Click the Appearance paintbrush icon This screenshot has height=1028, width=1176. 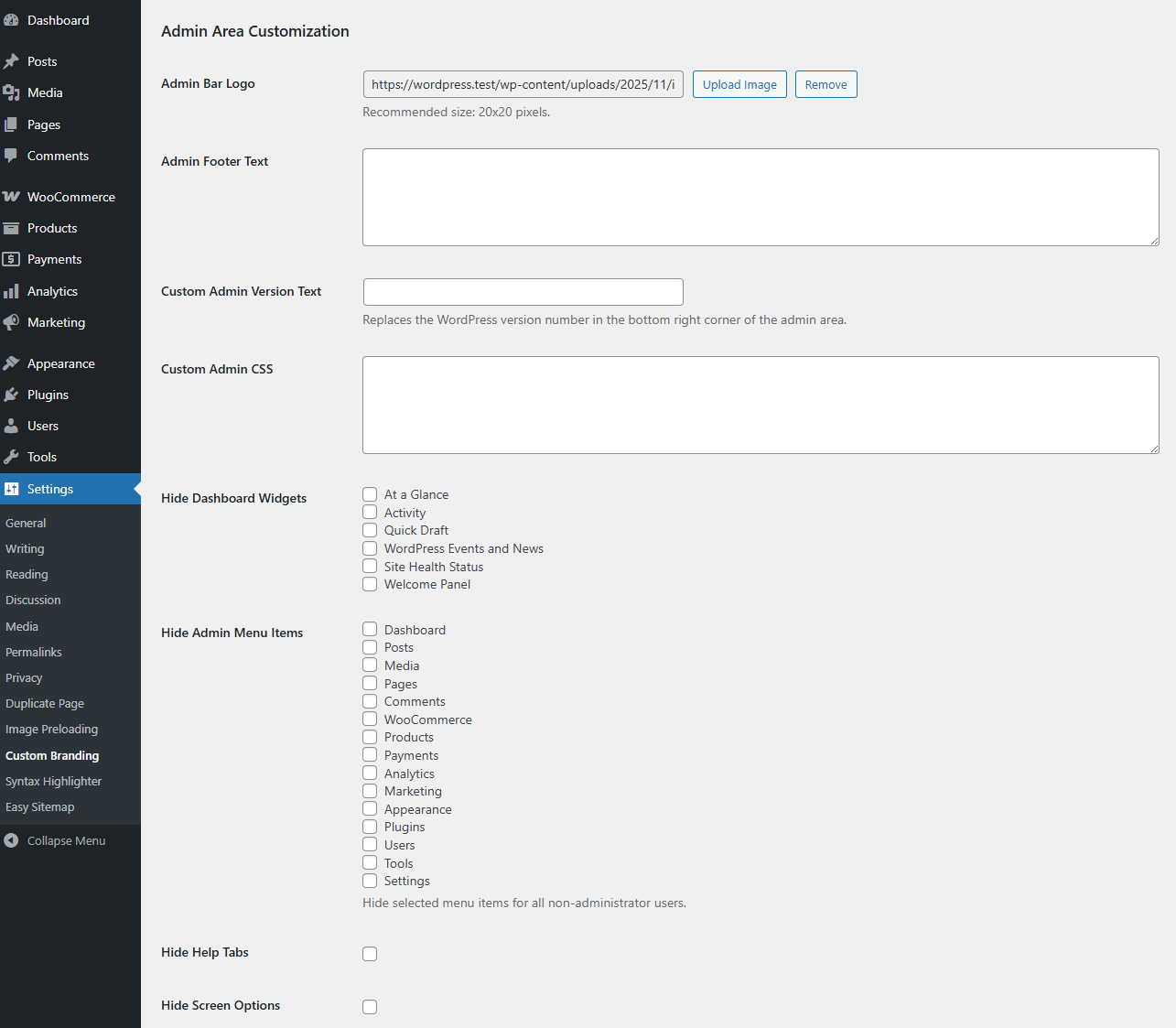pyautogui.click(x=11, y=363)
